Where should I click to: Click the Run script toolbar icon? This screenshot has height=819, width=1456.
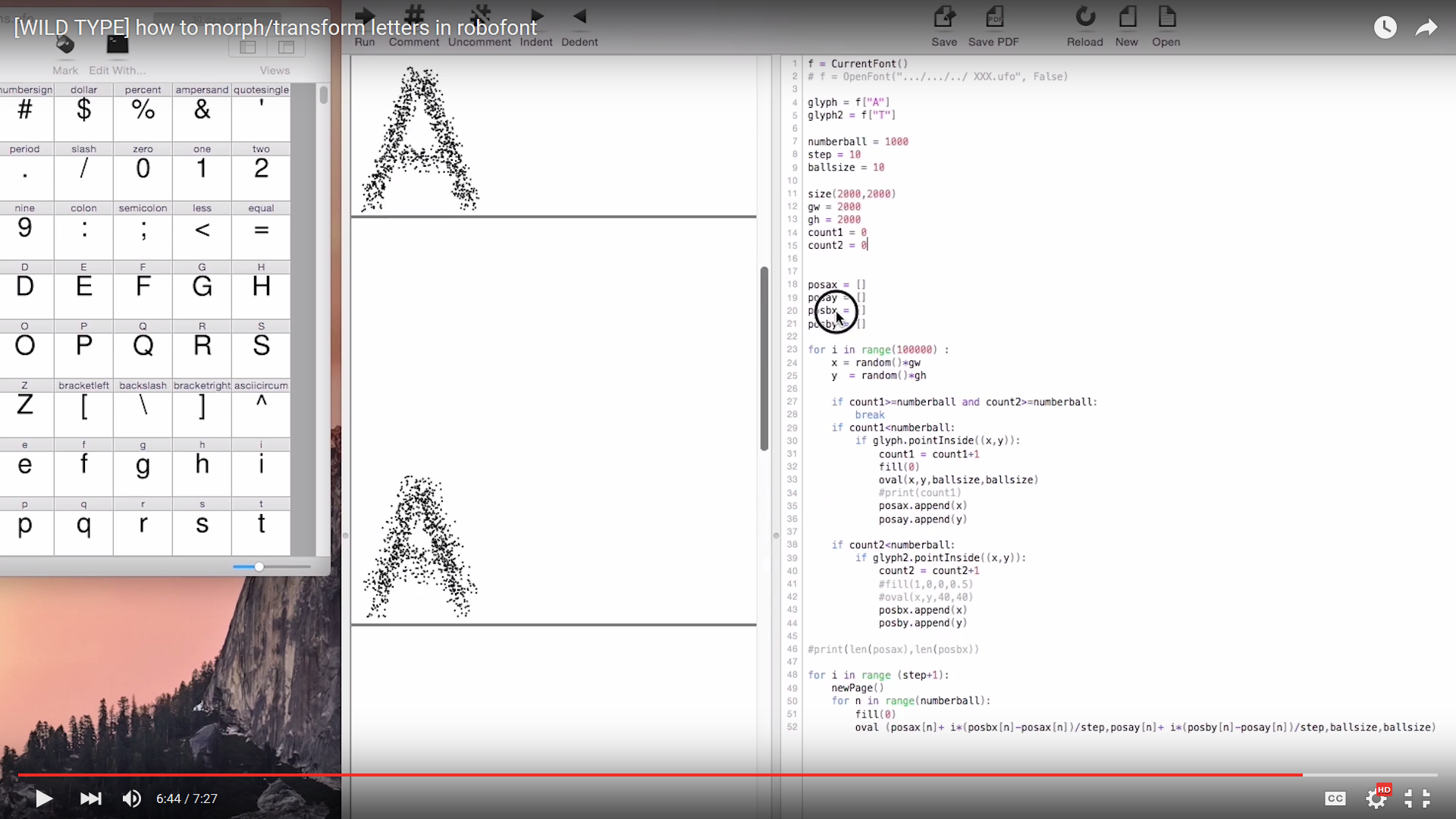tap(365, 17)
